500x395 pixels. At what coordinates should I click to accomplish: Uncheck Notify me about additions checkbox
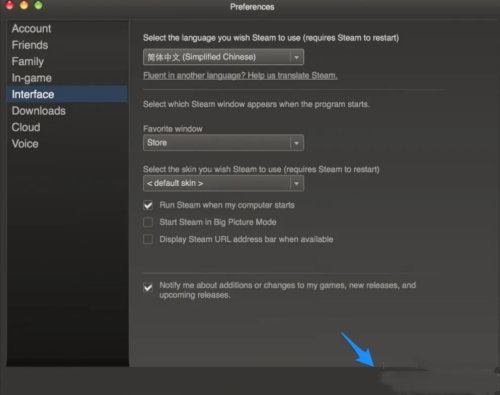pyautogui.click(x=148, y=287)
